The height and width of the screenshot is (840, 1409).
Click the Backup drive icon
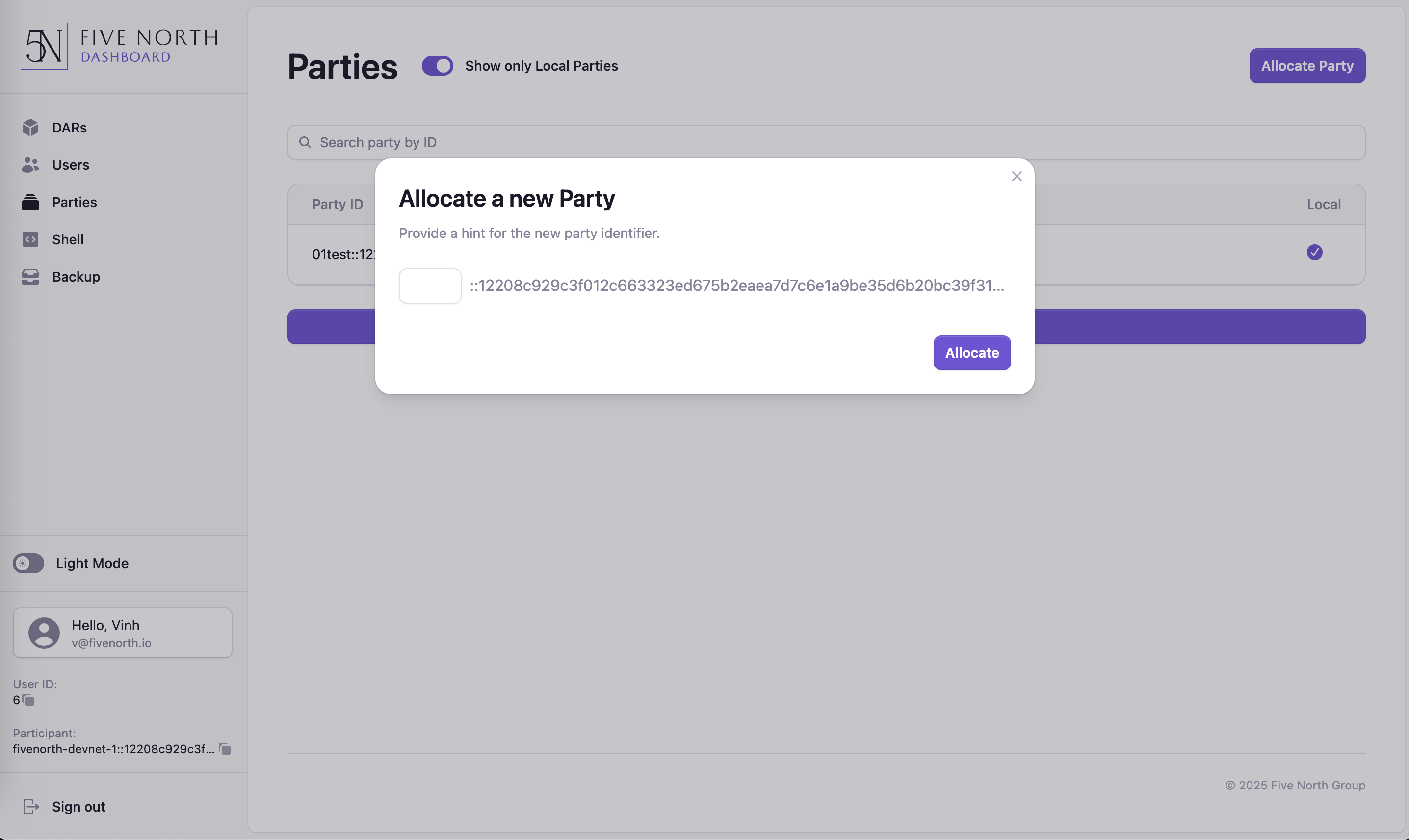coord(30,277)
